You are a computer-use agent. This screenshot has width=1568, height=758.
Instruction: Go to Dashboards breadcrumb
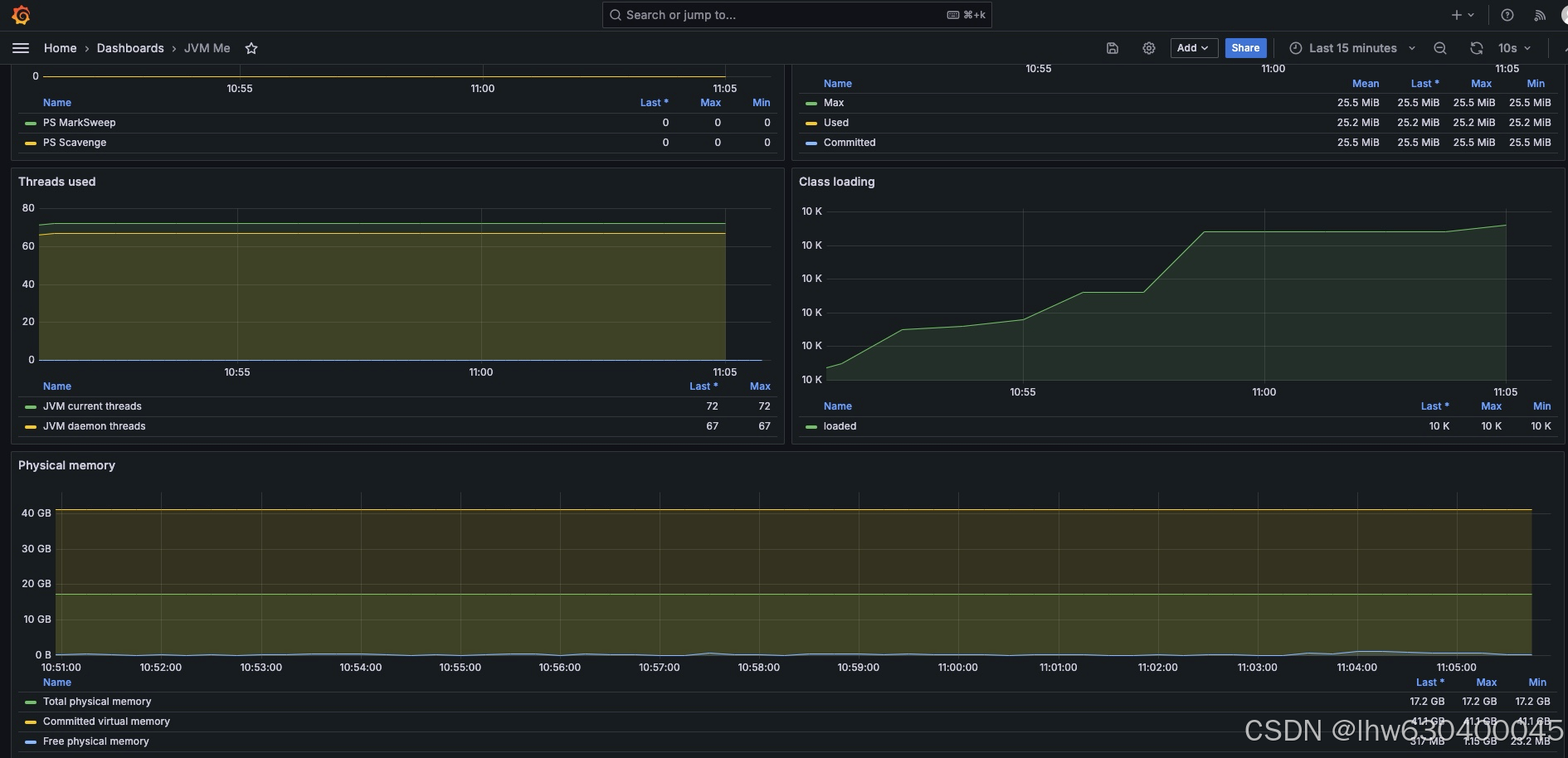click(130, 48)
